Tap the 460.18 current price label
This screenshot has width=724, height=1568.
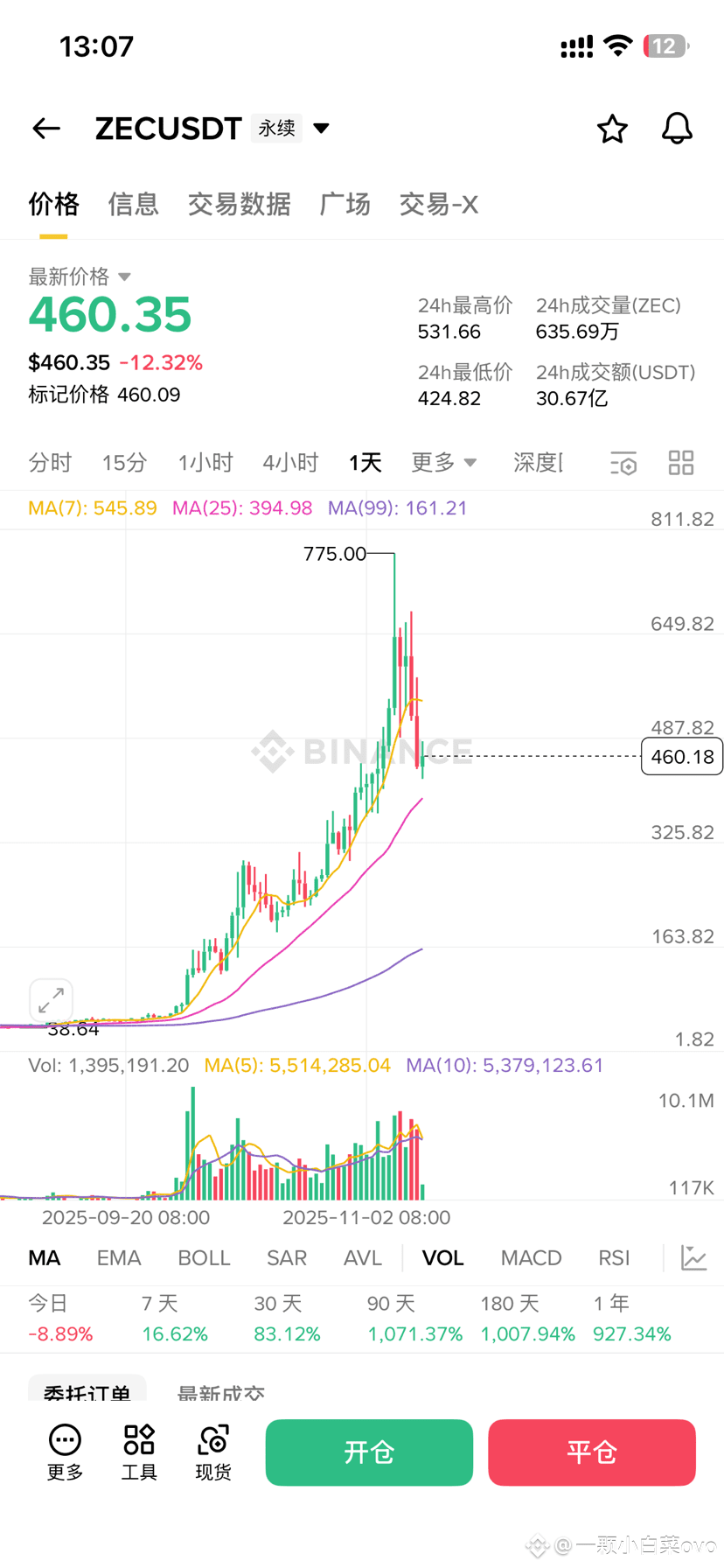tap(682, 757)
